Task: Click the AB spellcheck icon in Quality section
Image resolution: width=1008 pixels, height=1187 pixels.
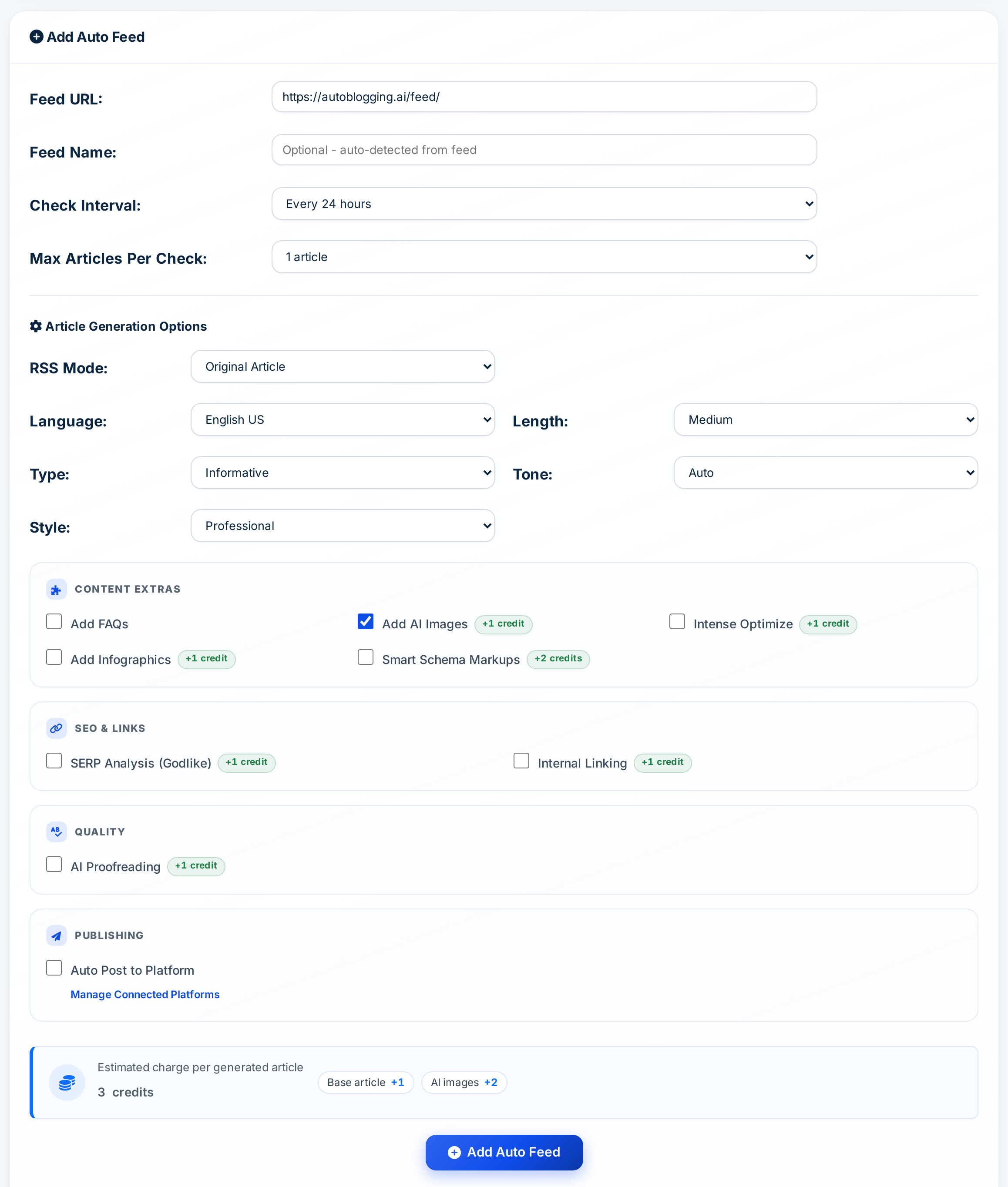Action: coord(56,832)
